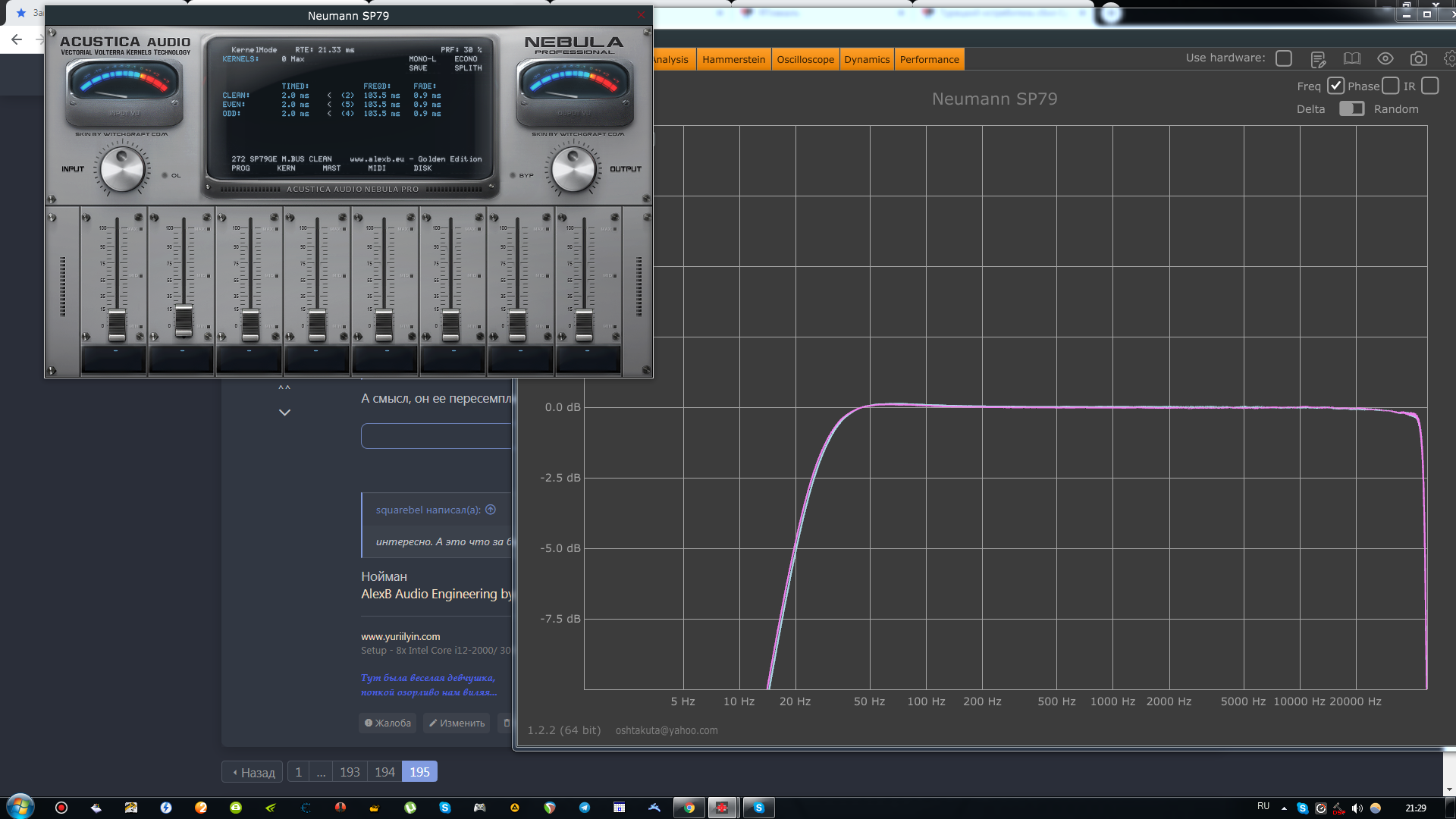Image resolution: width=1456 pixels, height=819 pixels.
Task: Go to forum page 193
Action: point(350,772)
